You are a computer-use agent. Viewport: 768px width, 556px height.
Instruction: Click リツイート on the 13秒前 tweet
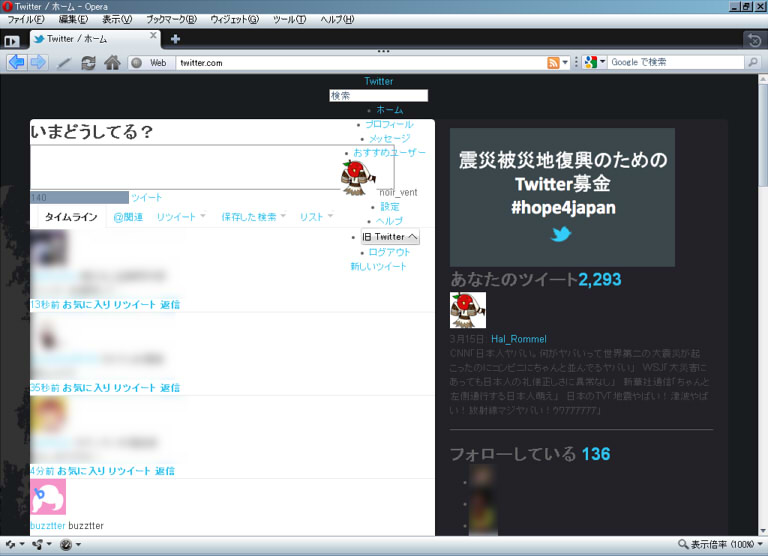coord(135,305)
